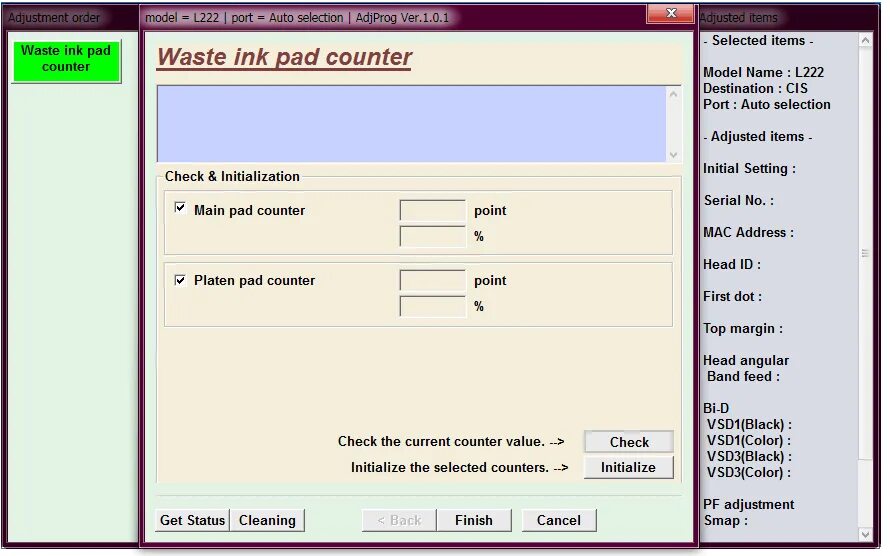
Task: Click the log area scroll down arrow
Action: pos(673,155)
